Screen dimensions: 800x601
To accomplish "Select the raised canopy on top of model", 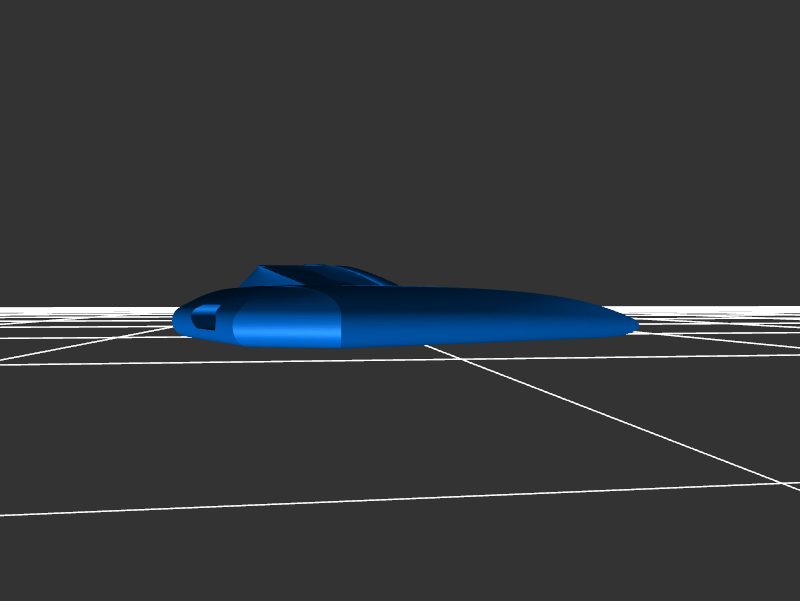I will (310, 275).
